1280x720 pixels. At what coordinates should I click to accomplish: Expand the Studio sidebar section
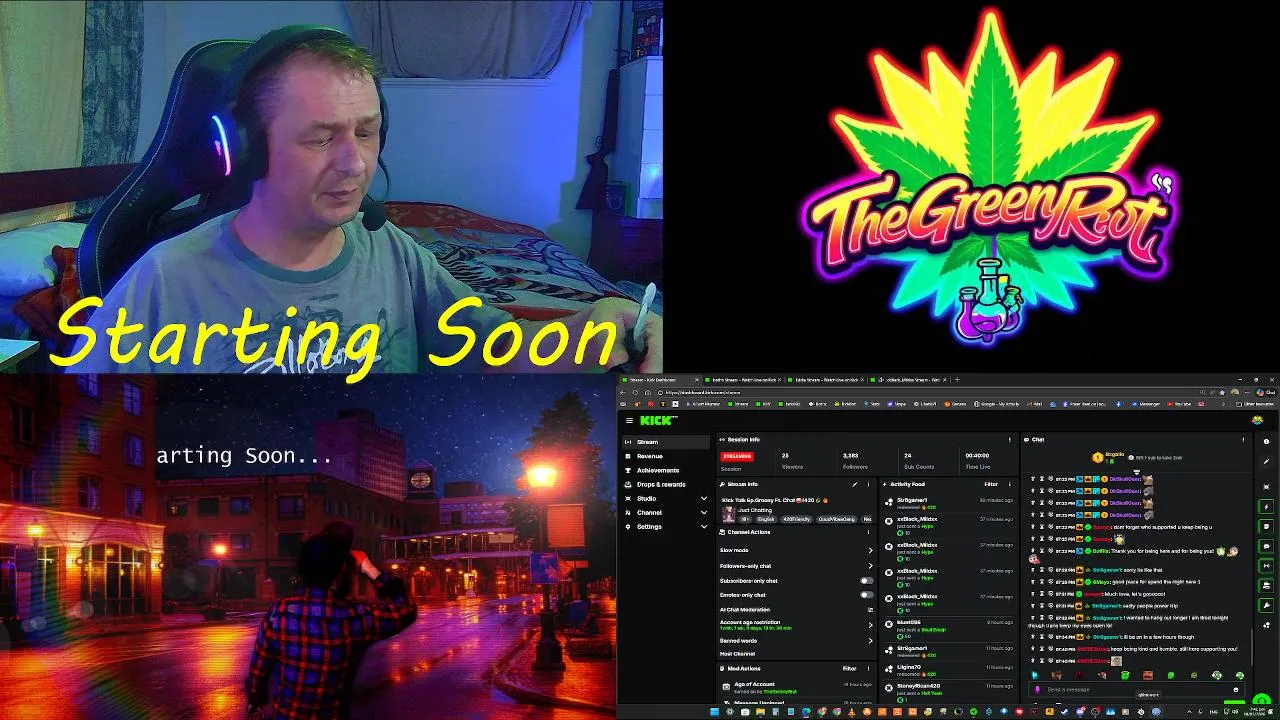click(x=704, y=498)
